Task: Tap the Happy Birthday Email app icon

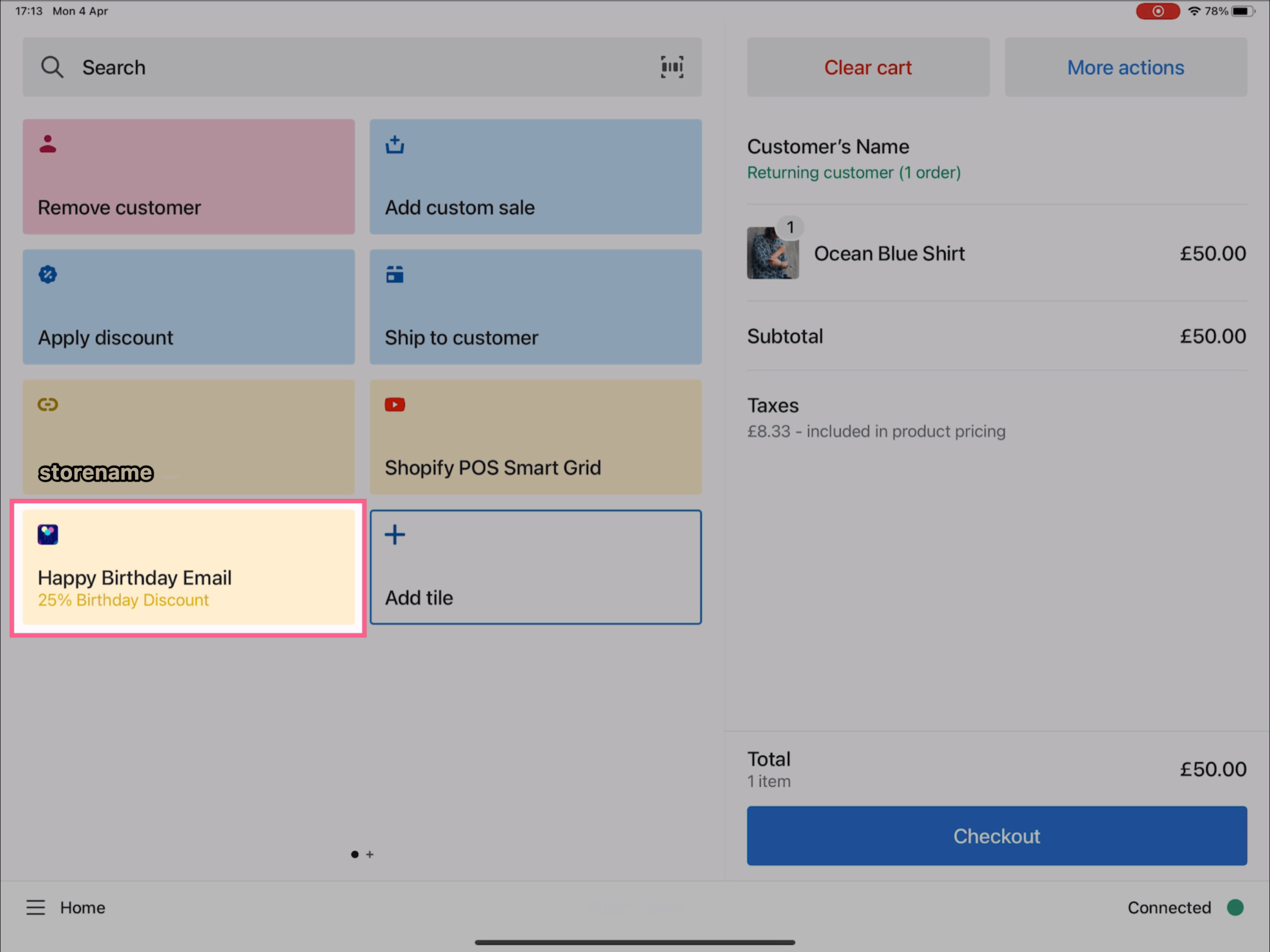Action: tap(48, 535)
